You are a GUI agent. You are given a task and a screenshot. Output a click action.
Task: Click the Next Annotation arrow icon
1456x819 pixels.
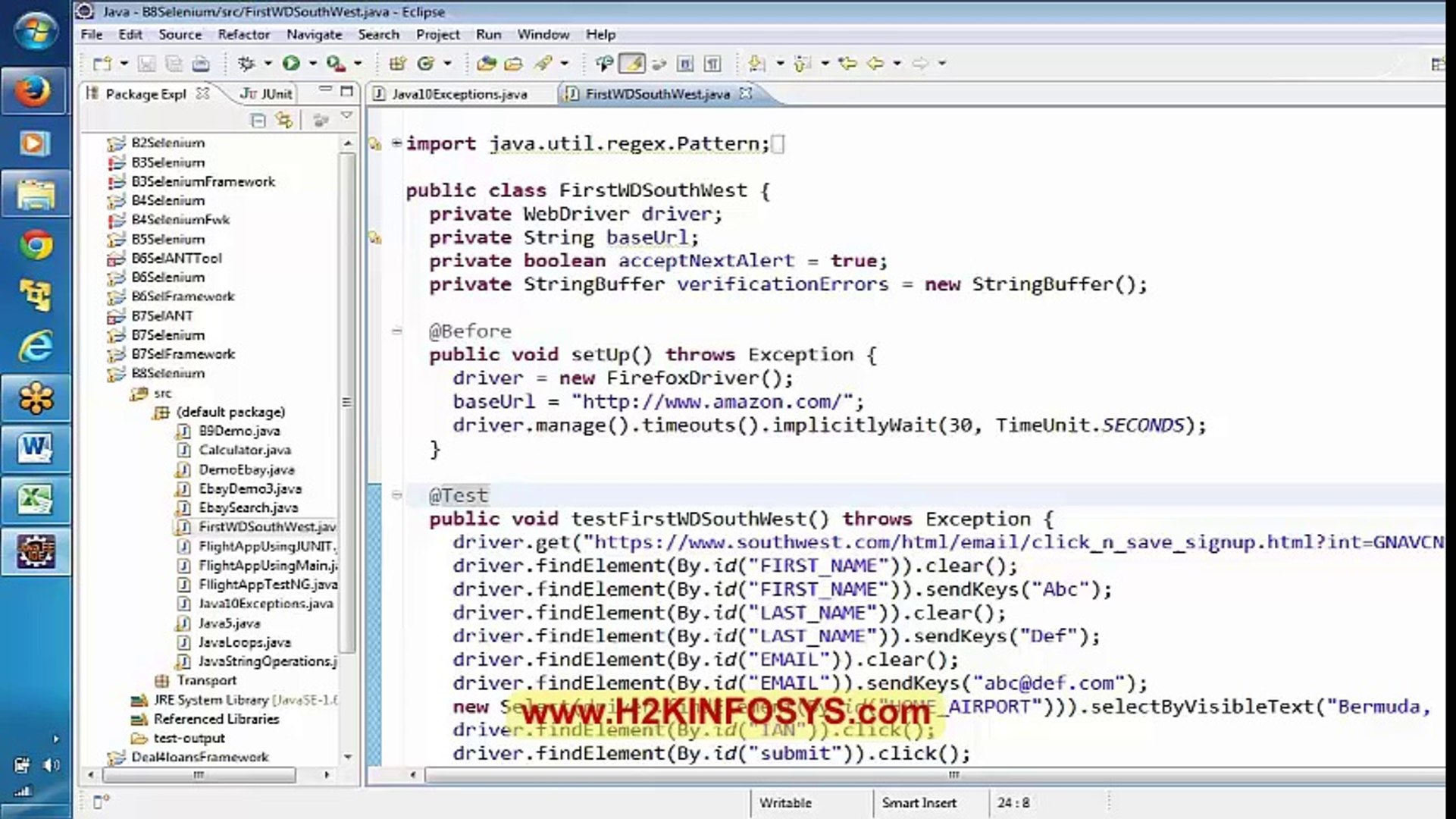[x=756, y=64]
